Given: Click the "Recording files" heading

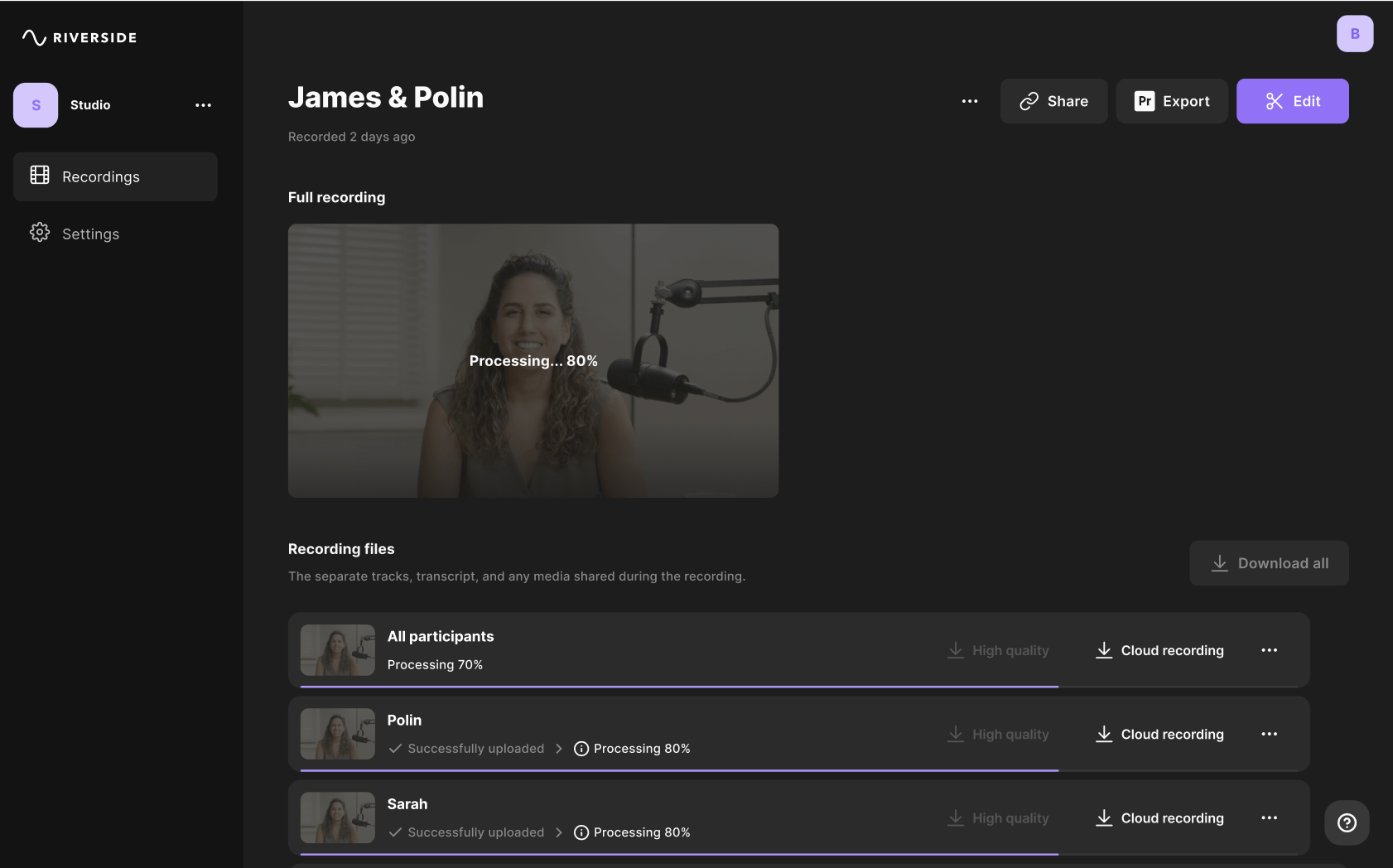Looking at the screenshot, I should [x=341, y=549].
